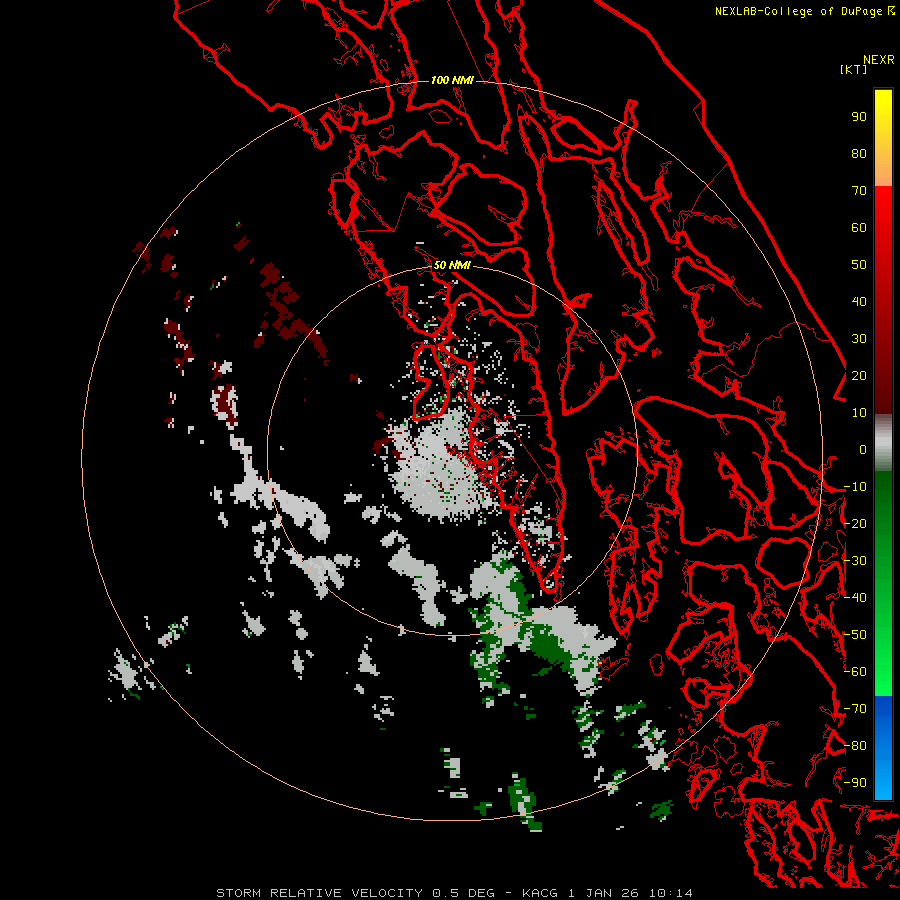The image size is (900, 900).
Task: Click the 50 NMI range ring label
Action: (x=452, y=265)
